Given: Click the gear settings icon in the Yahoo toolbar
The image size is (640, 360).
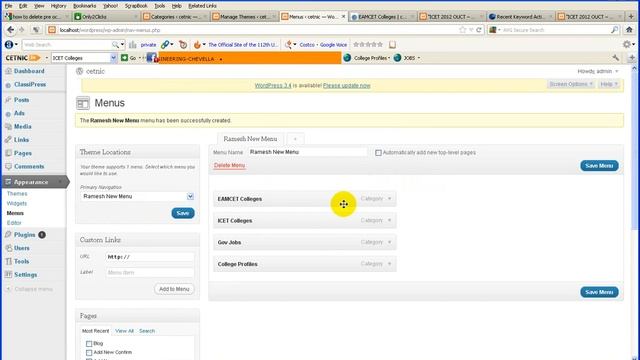Looking at the screenshot, I should pos(627,44).
